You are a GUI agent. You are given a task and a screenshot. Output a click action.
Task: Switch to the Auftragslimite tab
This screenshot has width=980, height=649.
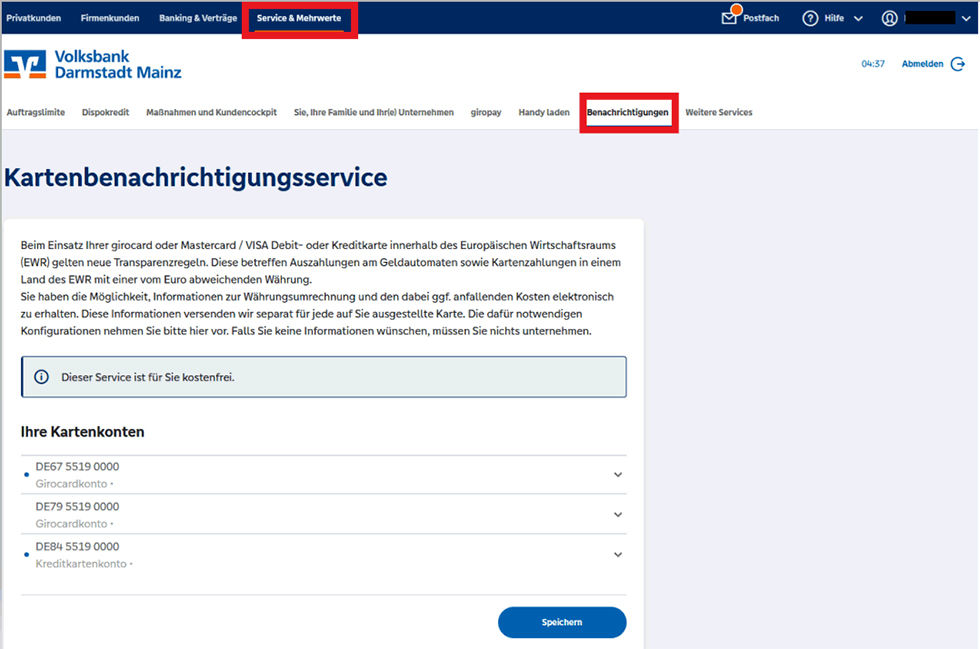pyautogui.click(x=36, y=113)
